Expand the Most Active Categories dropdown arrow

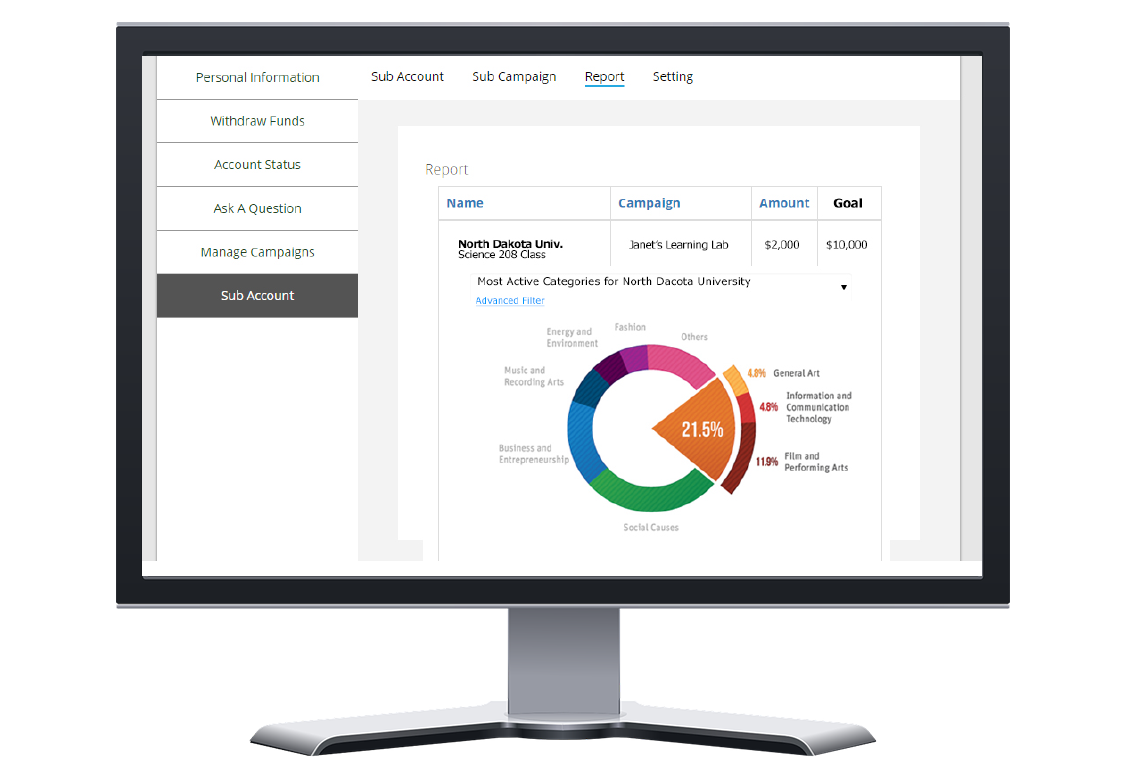click(843, 287)
